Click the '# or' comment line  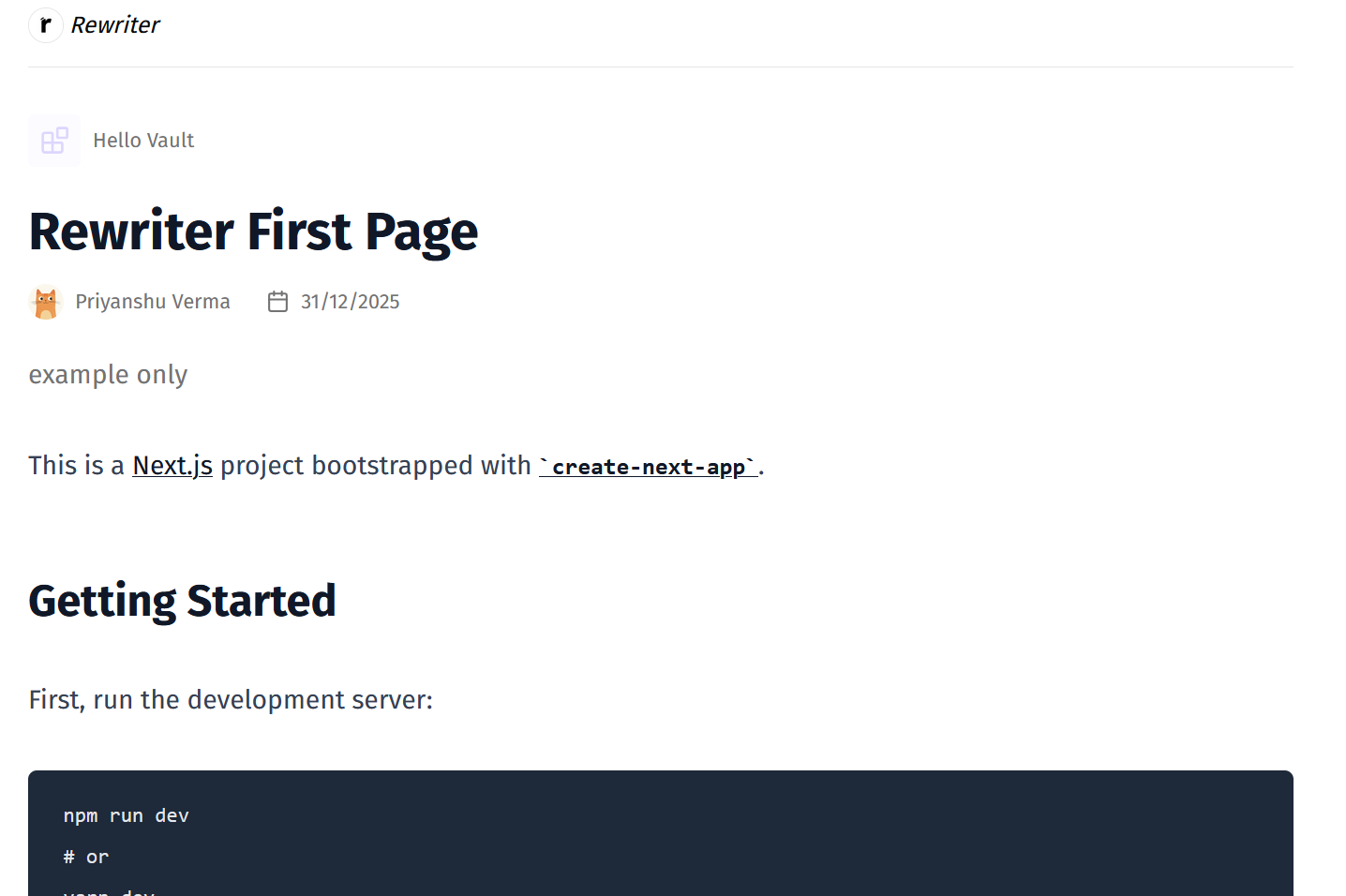coord(86,858)
